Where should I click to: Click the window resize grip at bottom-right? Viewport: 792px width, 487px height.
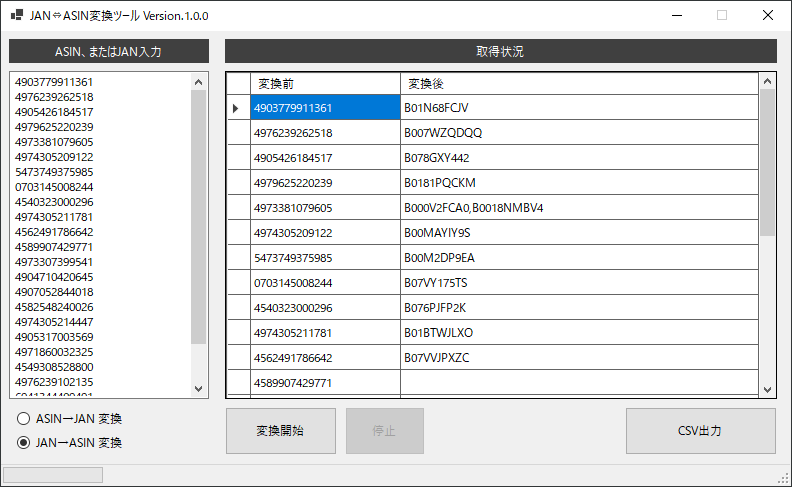pos(783,478)
